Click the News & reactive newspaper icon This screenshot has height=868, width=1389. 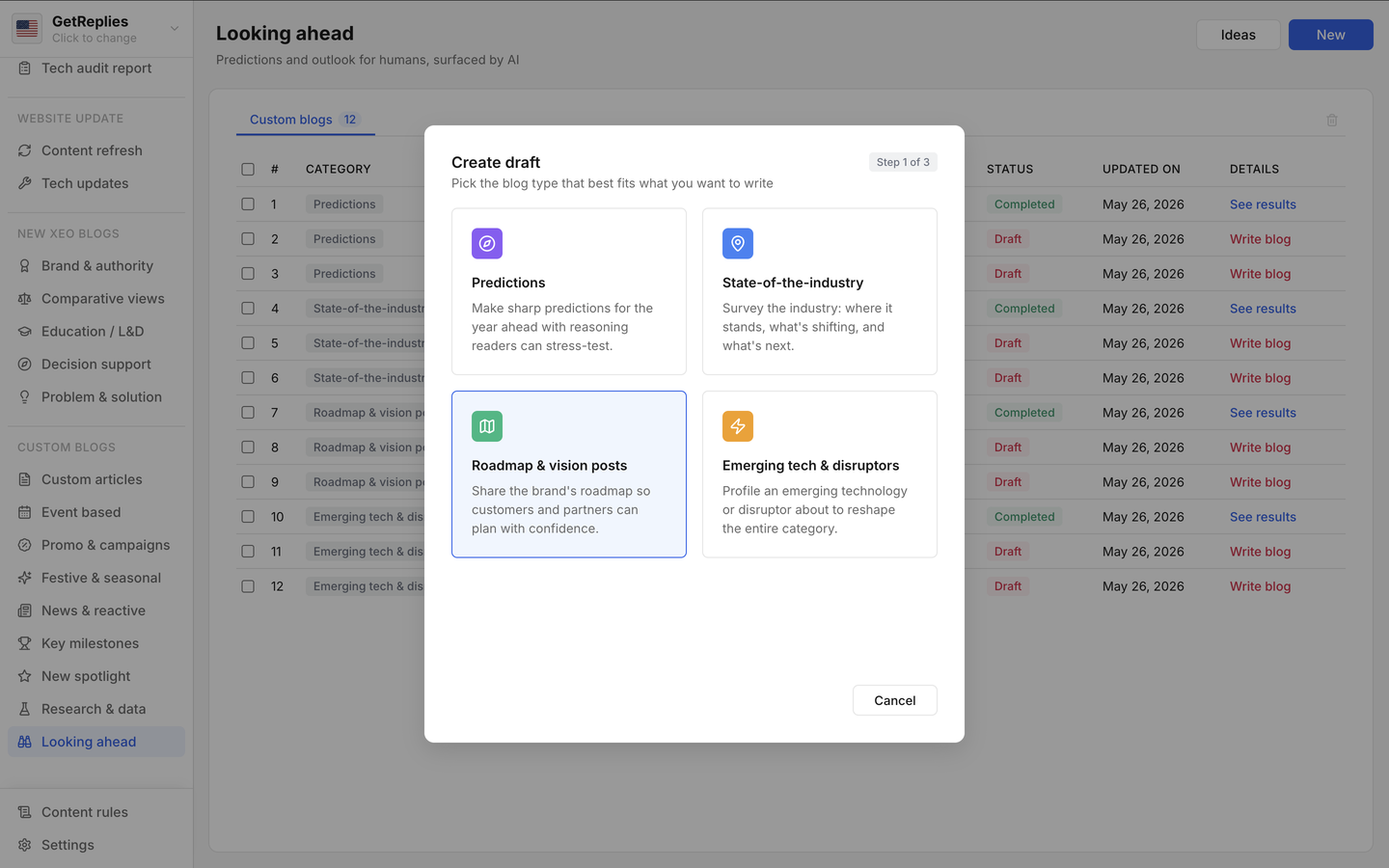click(25, 610)
